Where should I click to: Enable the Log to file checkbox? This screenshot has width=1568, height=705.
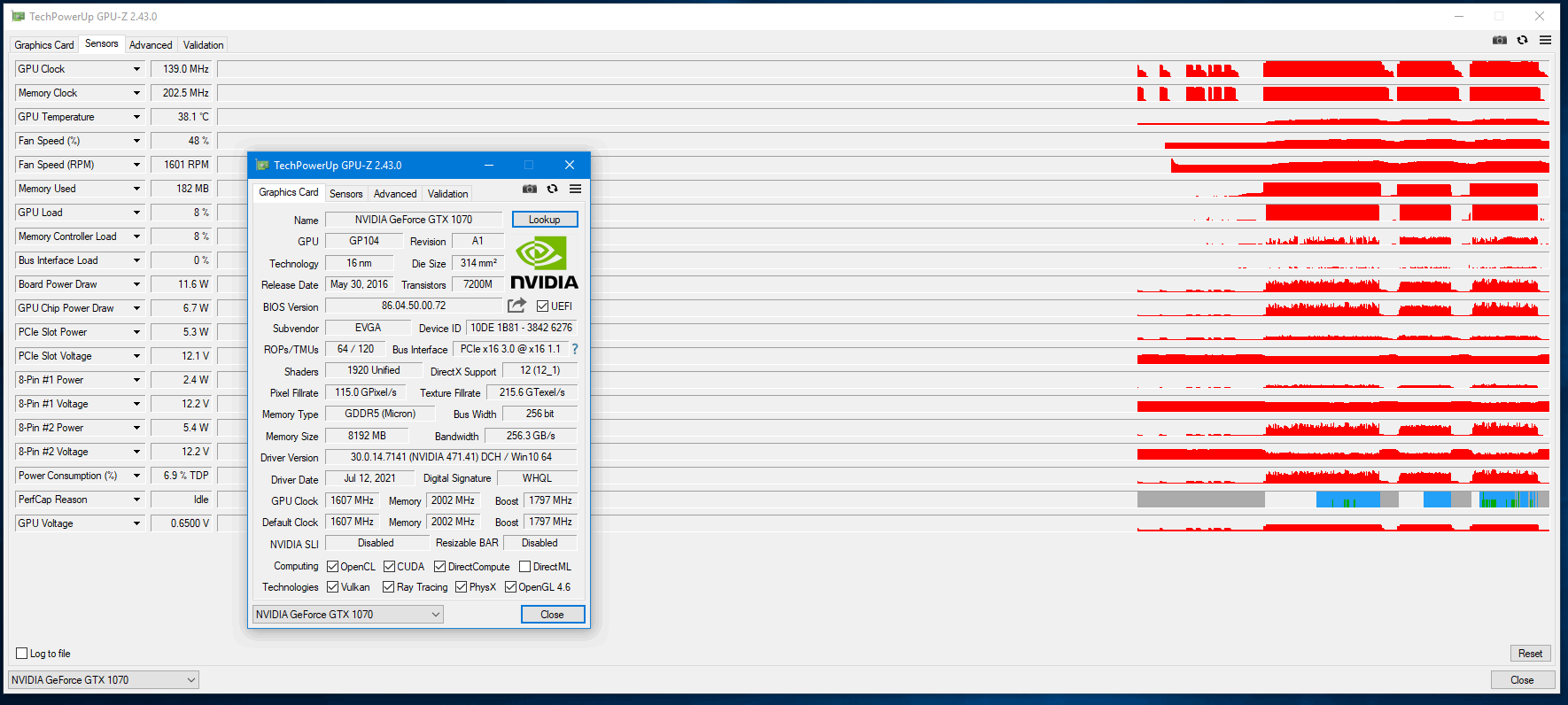click(22, 654)
